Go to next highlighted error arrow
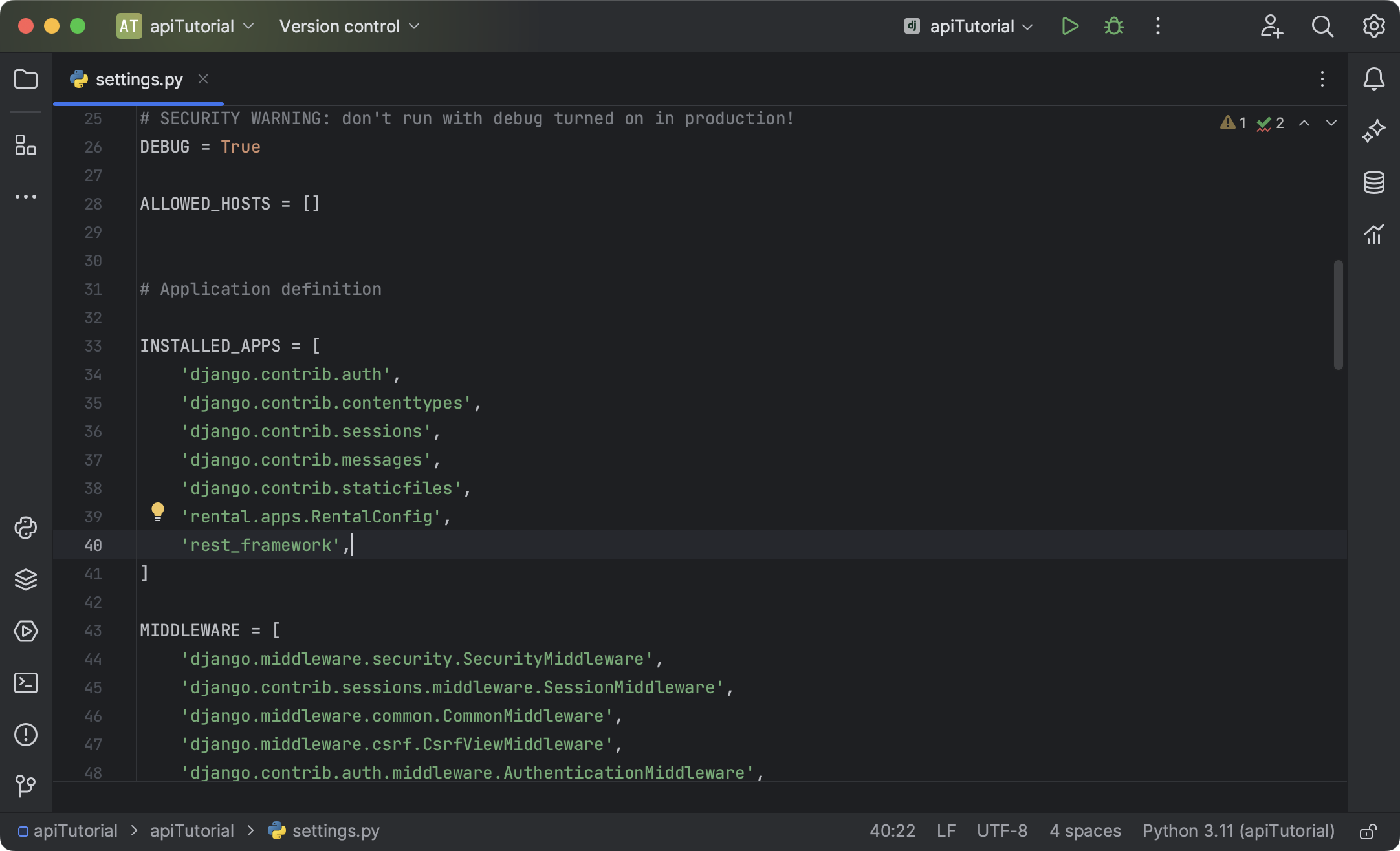This screenshot has width=1400, height=851. click(x=1331, y=123)
